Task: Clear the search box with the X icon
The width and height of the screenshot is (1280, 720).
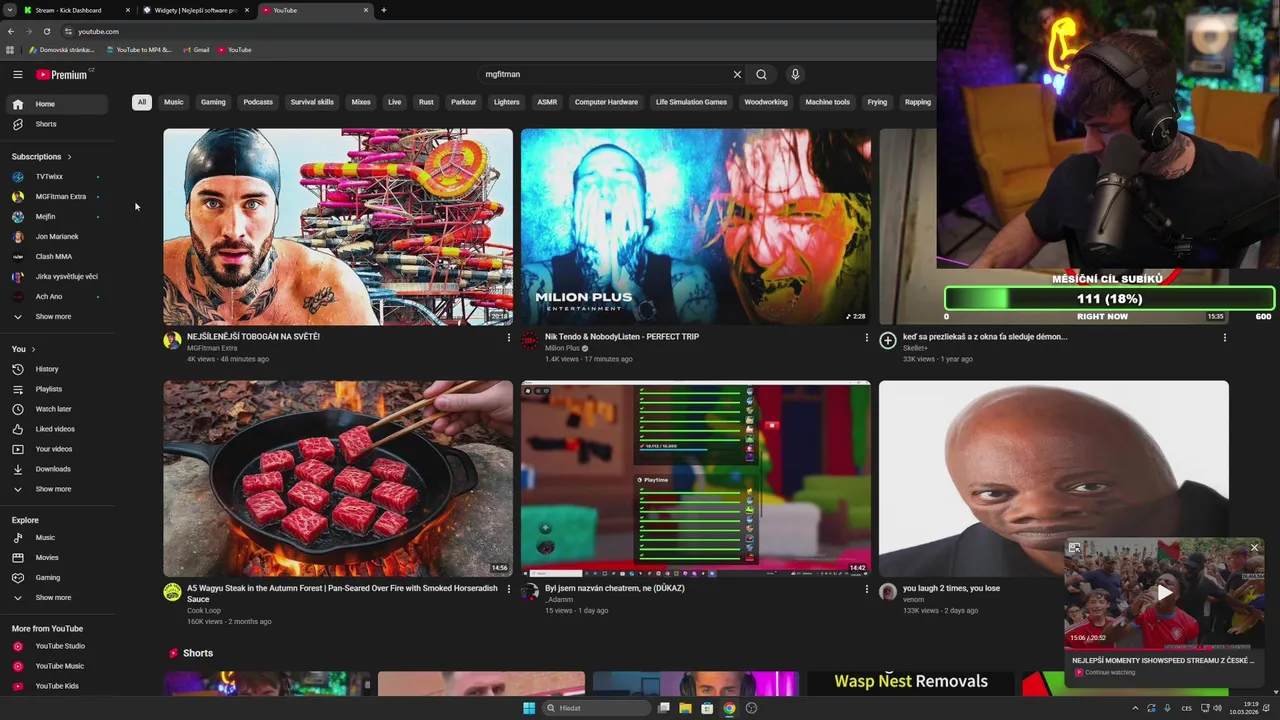Action: (x=737, y=74)
